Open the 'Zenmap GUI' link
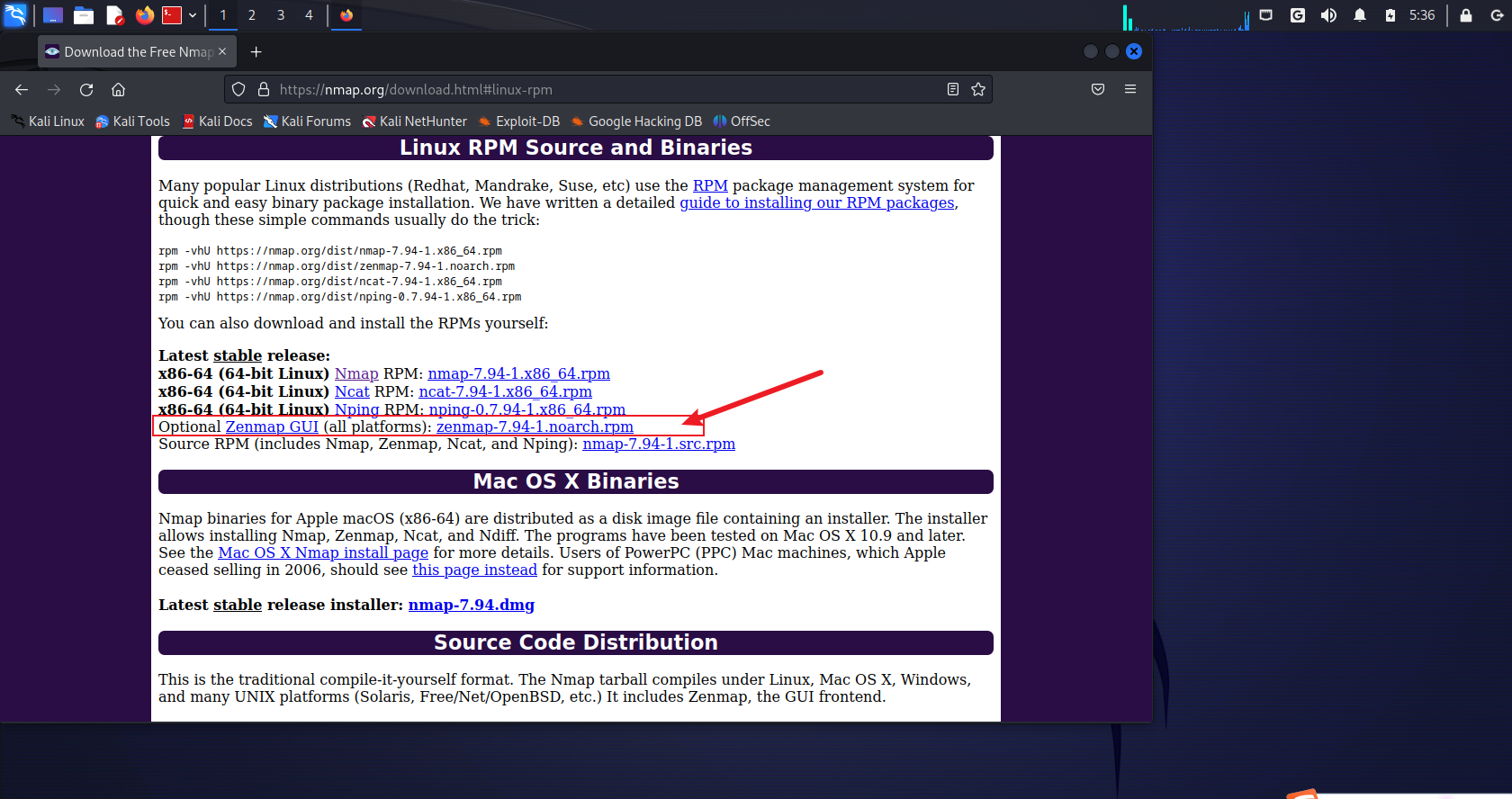 [x=272, y=426]
